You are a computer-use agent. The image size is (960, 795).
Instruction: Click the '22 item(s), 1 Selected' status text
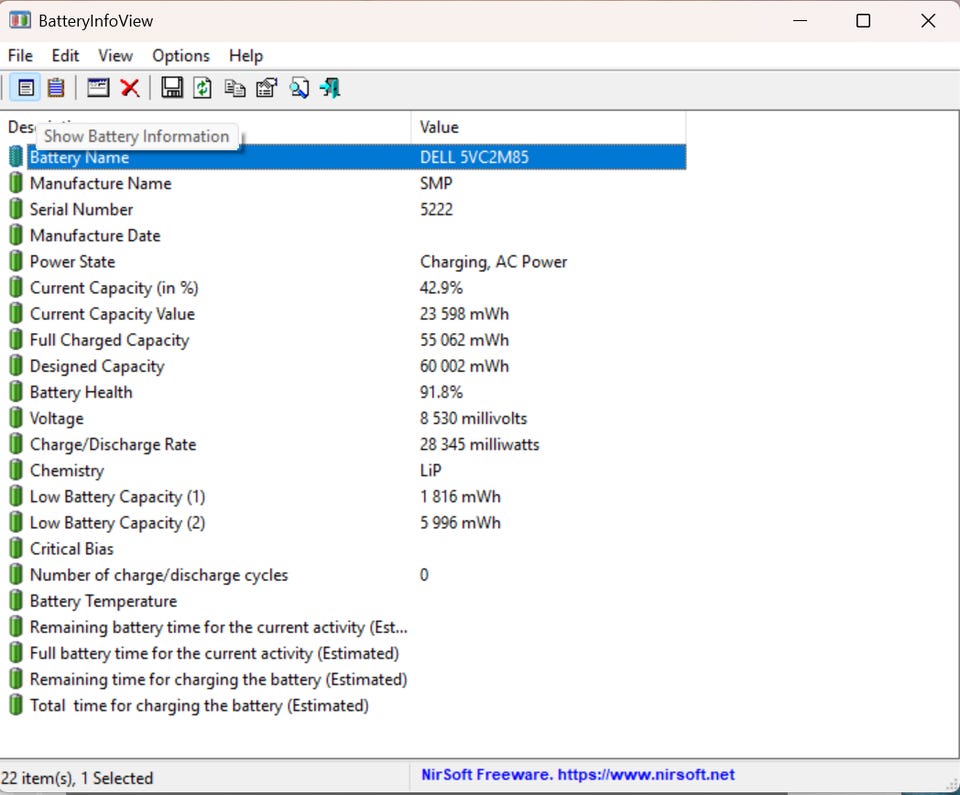point(77,778)
